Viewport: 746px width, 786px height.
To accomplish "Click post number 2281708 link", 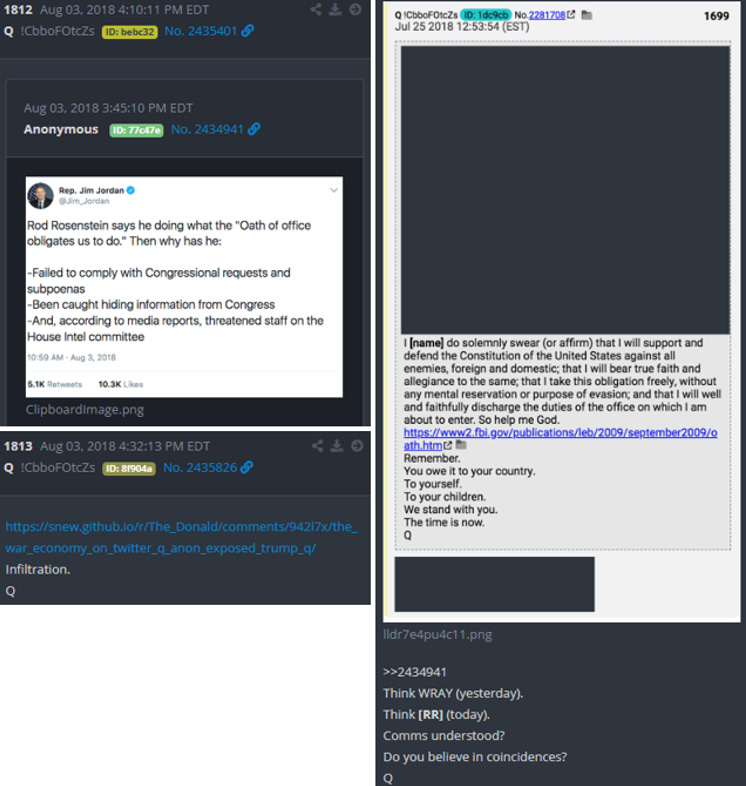I will [x=547, y=15].
